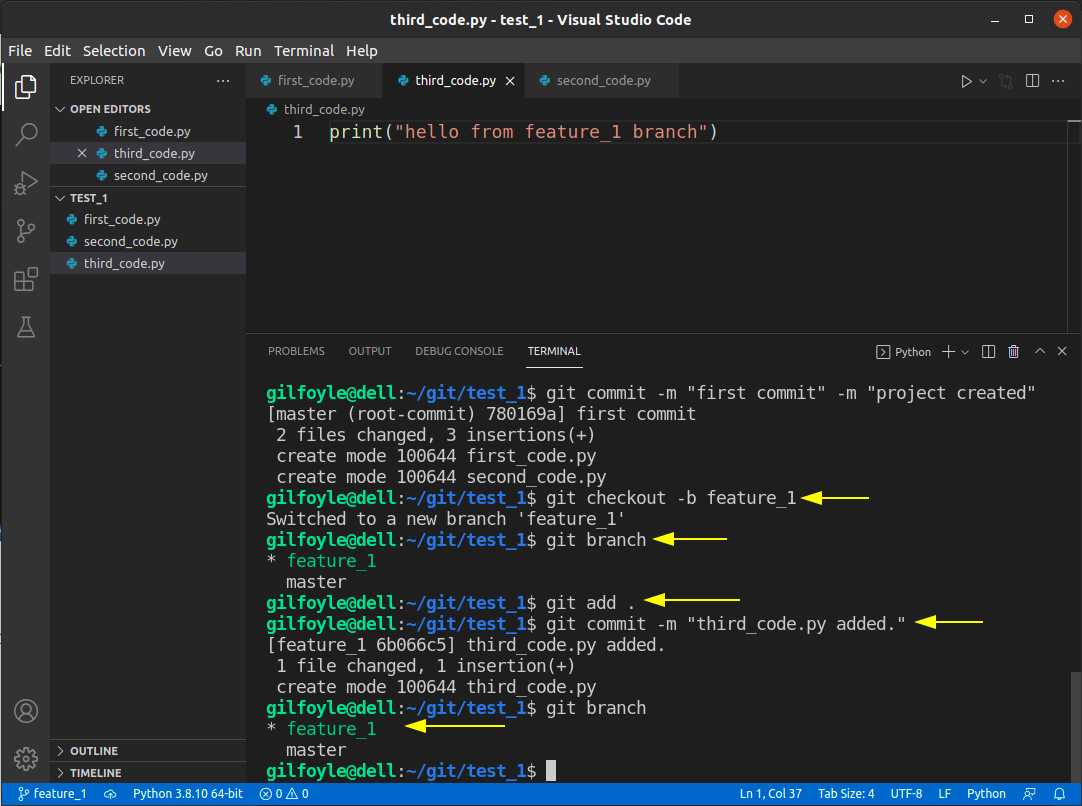Open notifications bell in status bar
Screen dimensions: 1082x806
[x=1059, y=794]
